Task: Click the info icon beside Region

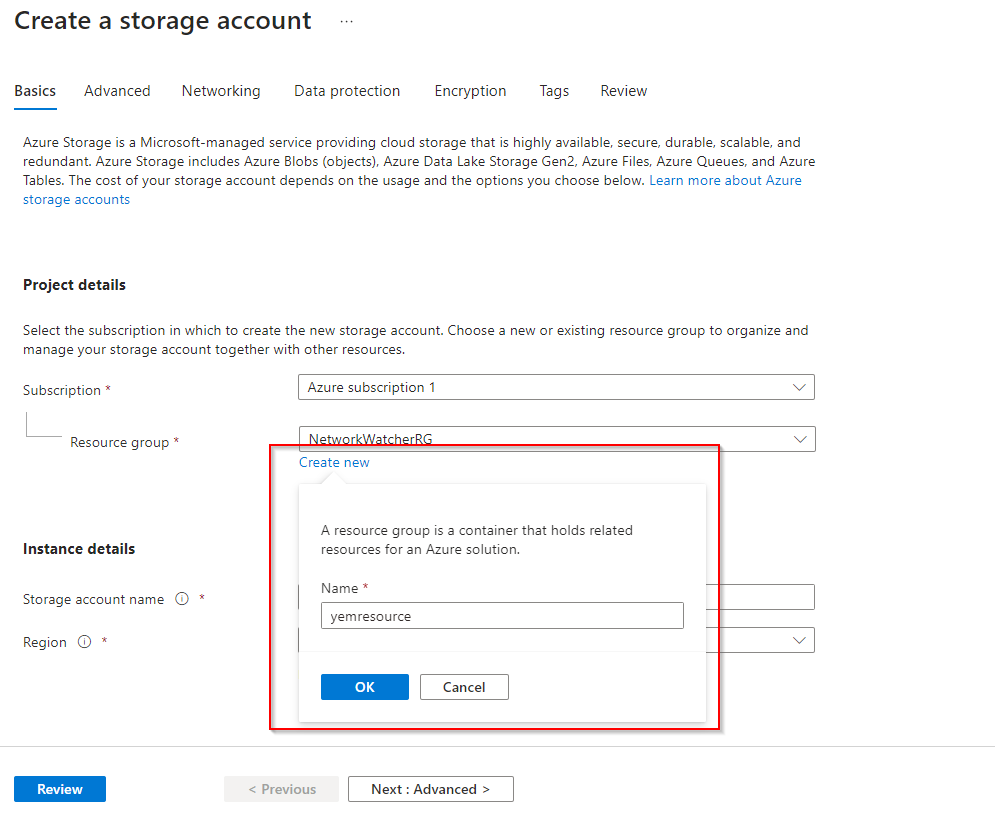Action: [85, 642]
